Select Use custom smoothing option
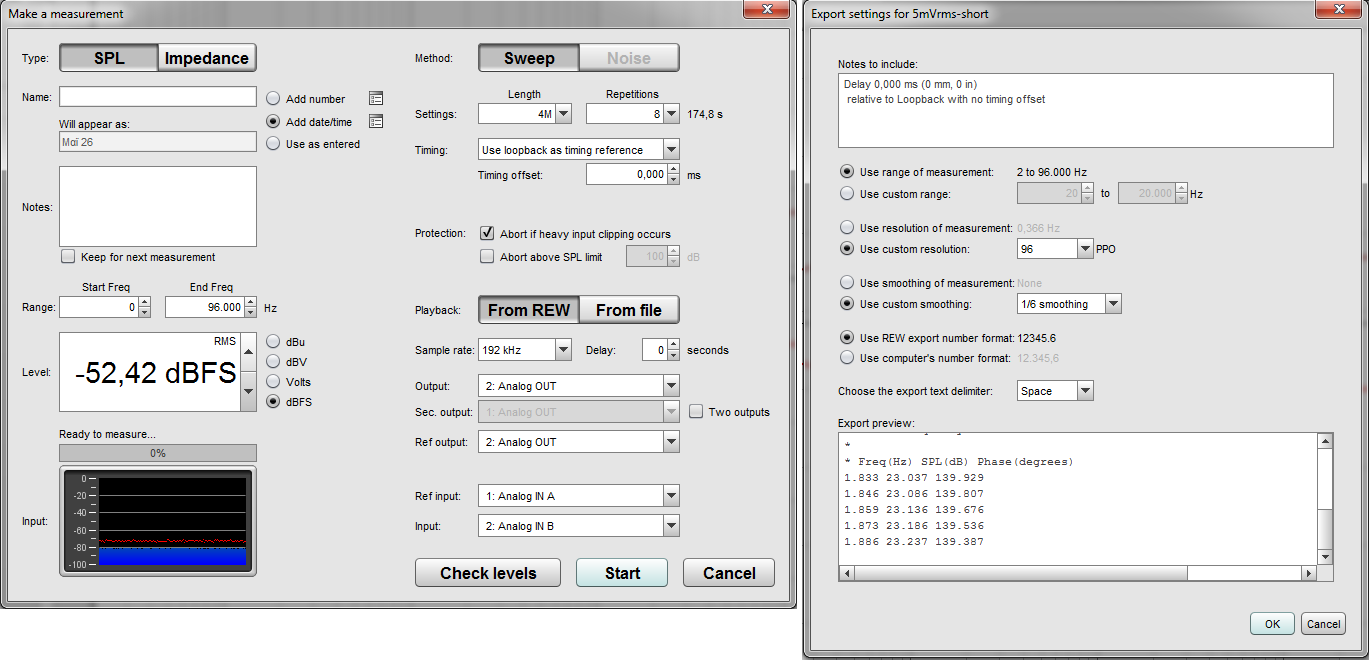The image size is (1371, 662). click(x=847, y=304)
